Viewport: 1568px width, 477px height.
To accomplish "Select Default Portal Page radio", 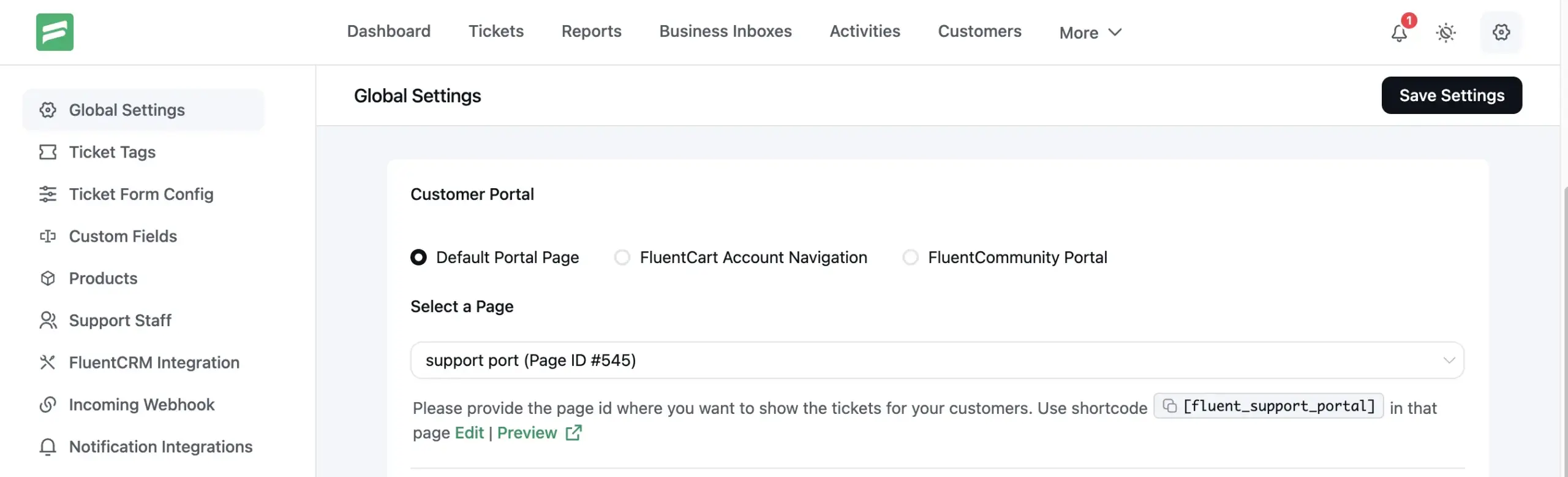I will 419,258.
